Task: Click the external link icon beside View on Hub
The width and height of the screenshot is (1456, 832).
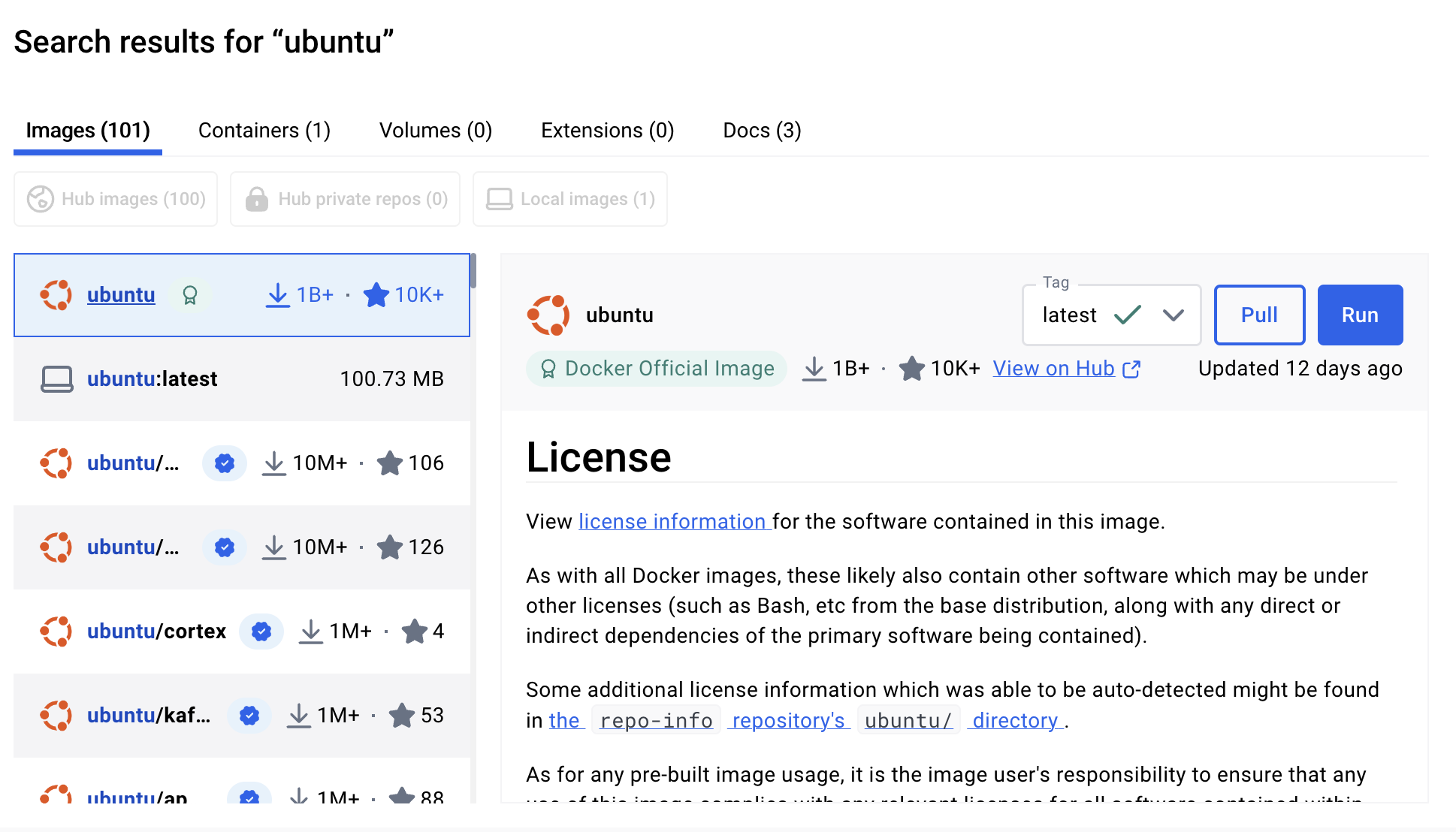Action: coord(1131,369)
